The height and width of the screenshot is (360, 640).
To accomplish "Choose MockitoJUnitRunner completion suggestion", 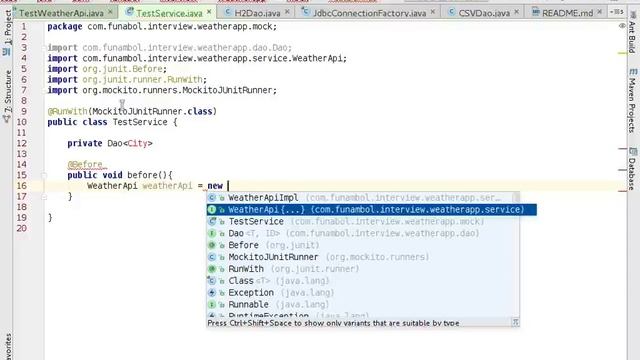I will click(x=363, y=257).
